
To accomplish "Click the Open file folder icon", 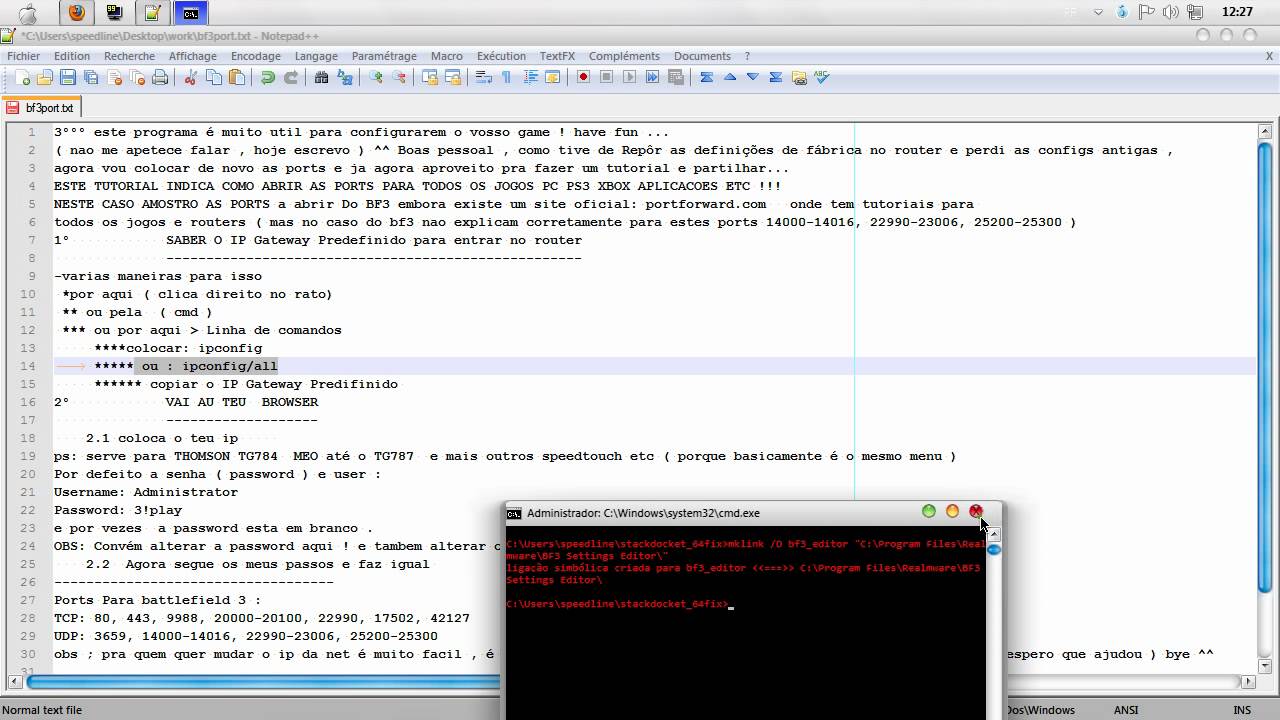I will click(x=44, y=78).
